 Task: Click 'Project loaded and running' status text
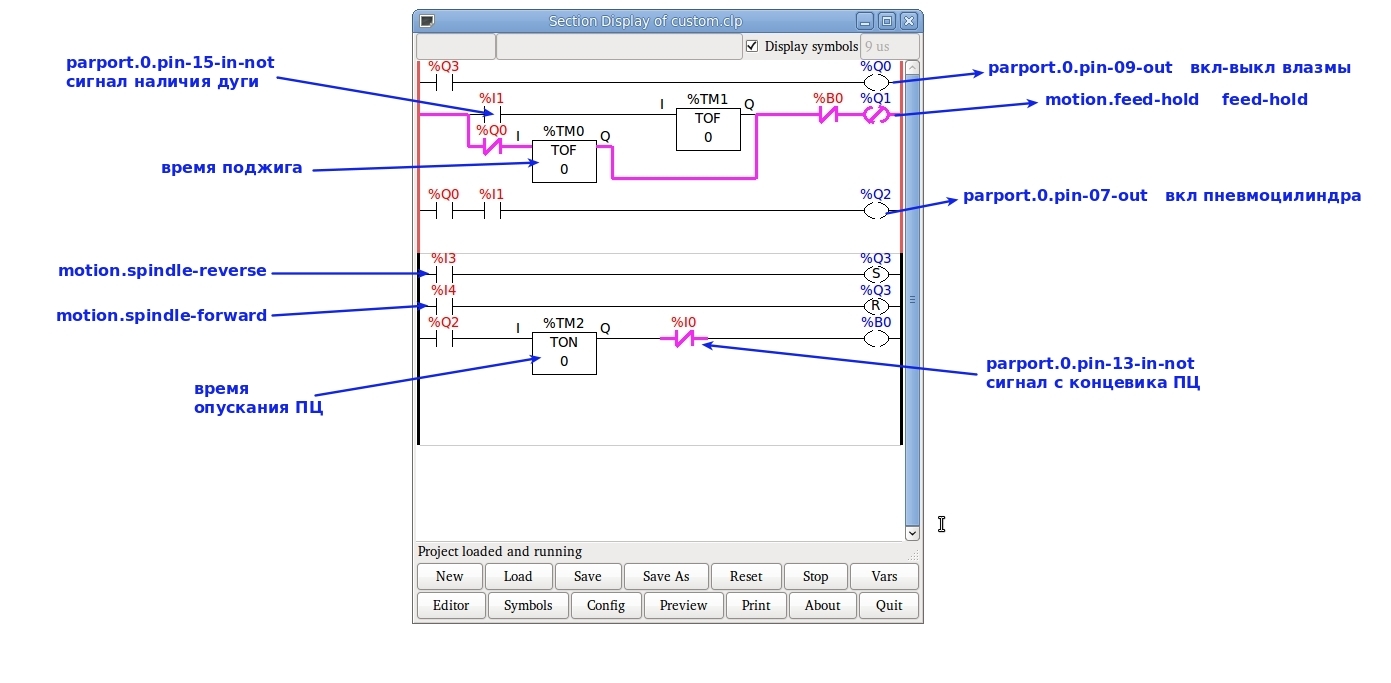coord(500,552)
